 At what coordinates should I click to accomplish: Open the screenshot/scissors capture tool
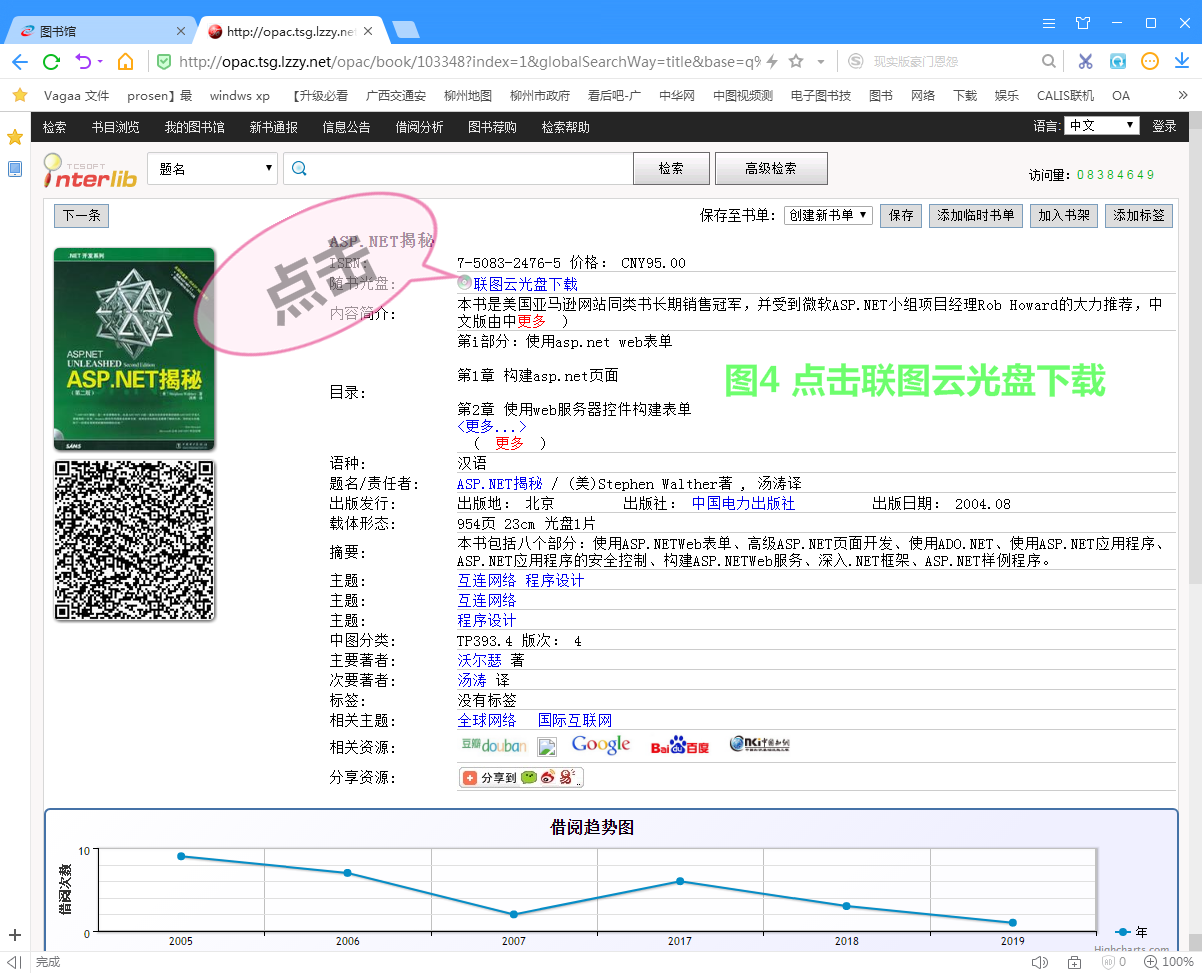1085,61
